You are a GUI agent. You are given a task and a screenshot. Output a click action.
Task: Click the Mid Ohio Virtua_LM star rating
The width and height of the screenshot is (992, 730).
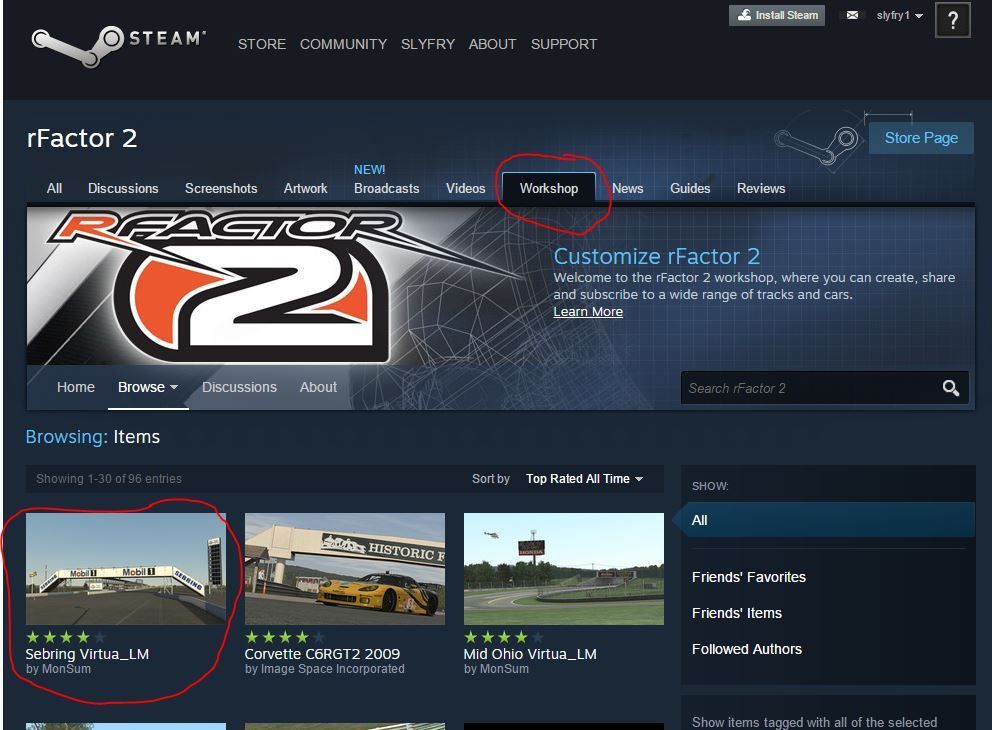click(x=504, y=637)
